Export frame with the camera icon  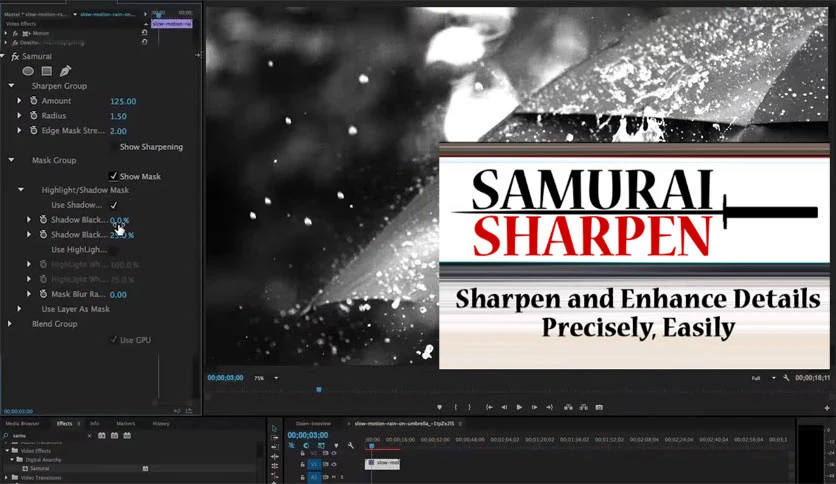(599, 407)
